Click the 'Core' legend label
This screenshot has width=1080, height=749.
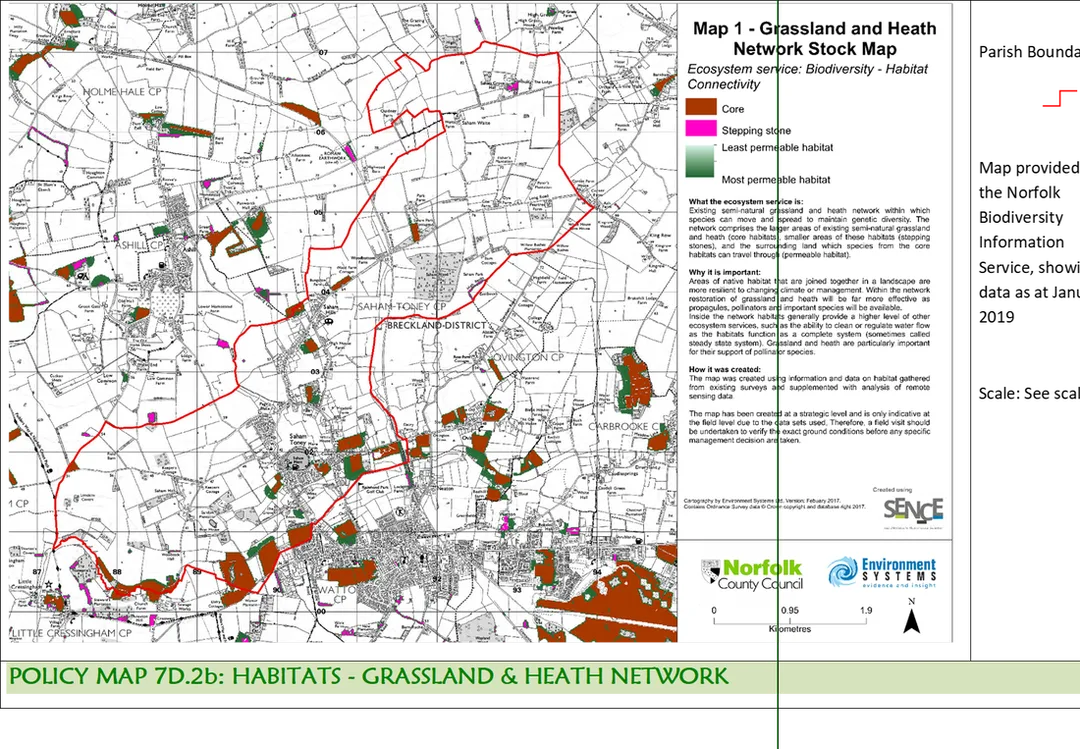click(733, 109)
